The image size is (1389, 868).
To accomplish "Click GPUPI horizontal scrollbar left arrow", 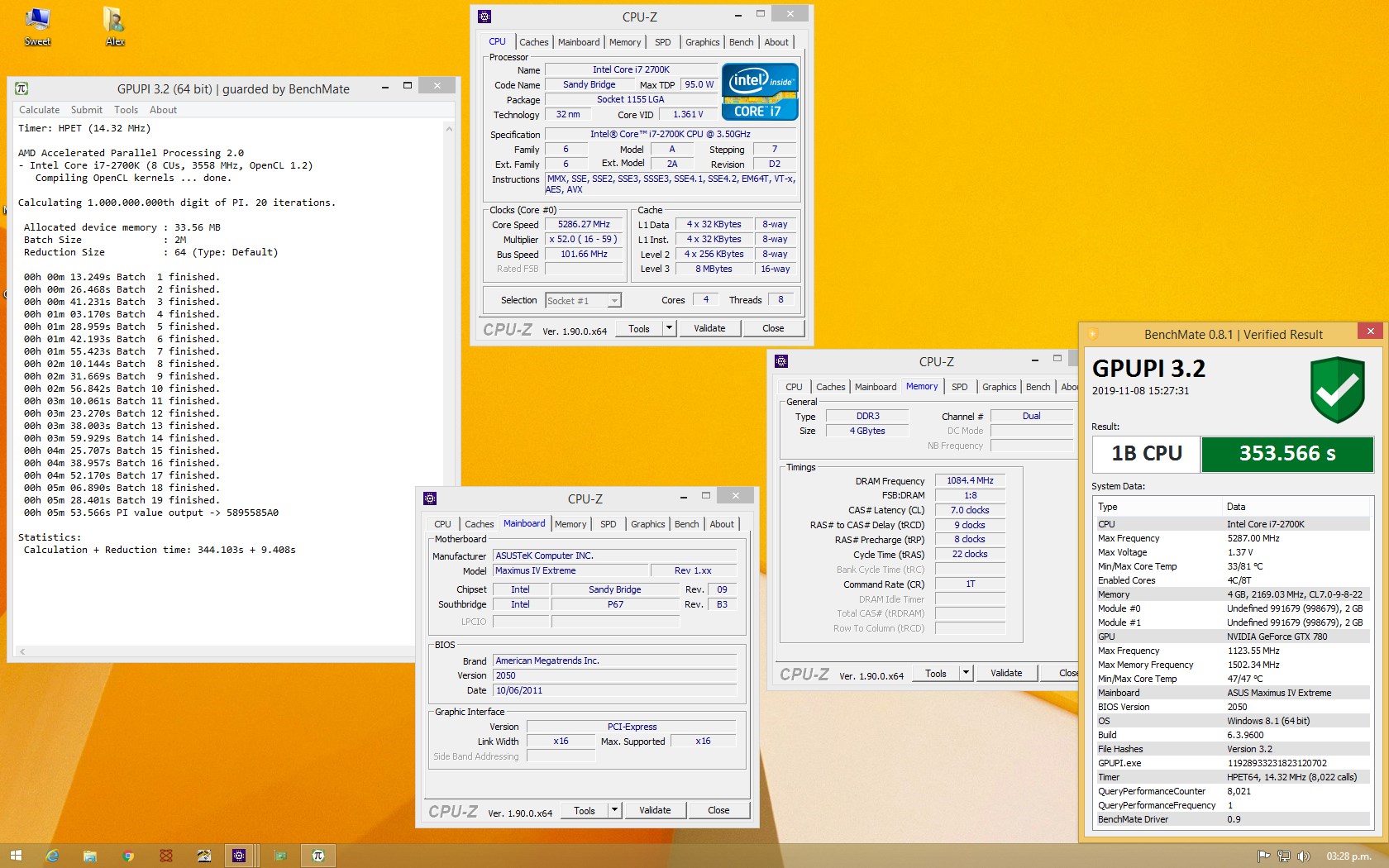I will 22,651.
